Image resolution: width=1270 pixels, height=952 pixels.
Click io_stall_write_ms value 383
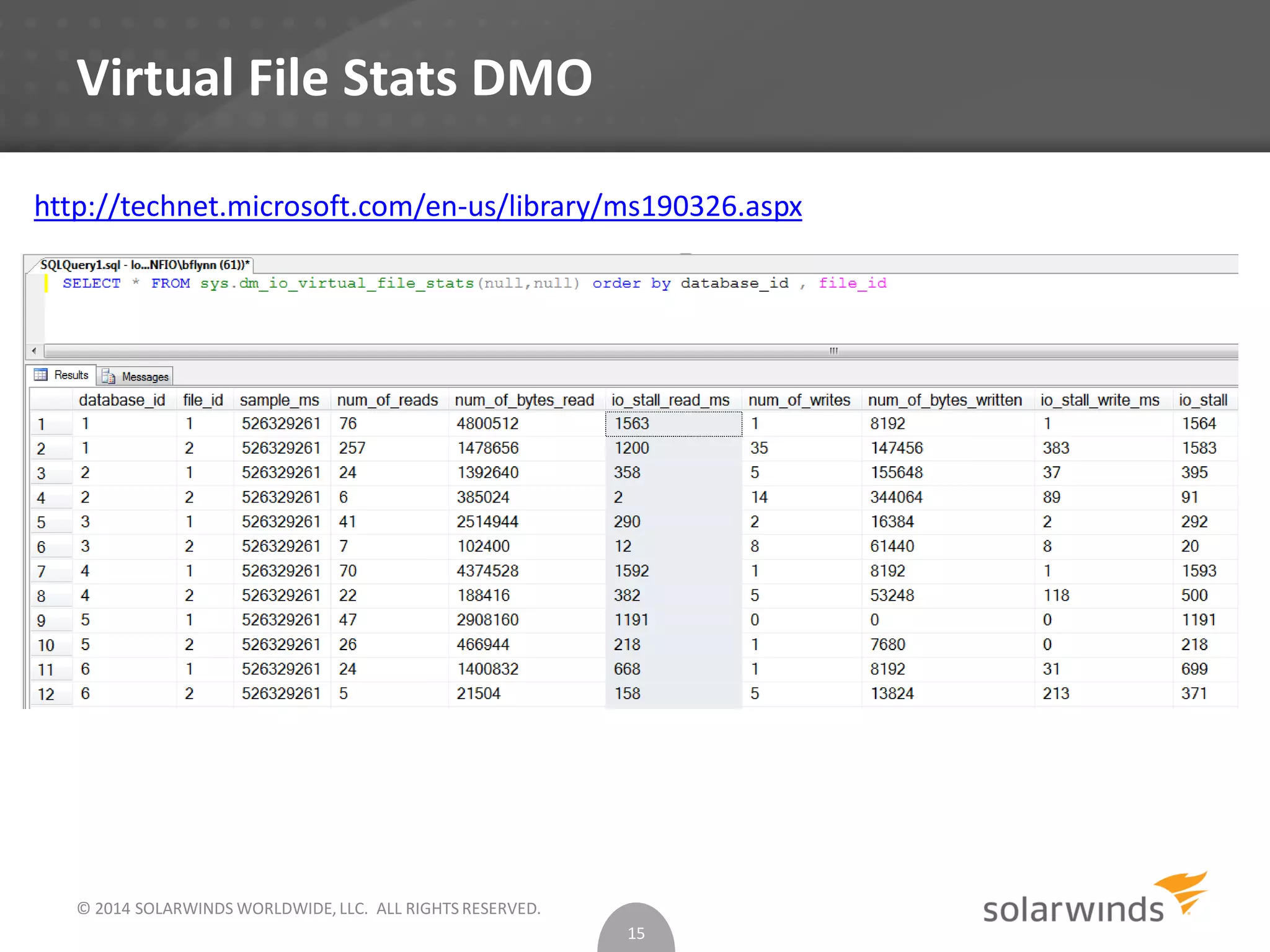[1056, 448]
